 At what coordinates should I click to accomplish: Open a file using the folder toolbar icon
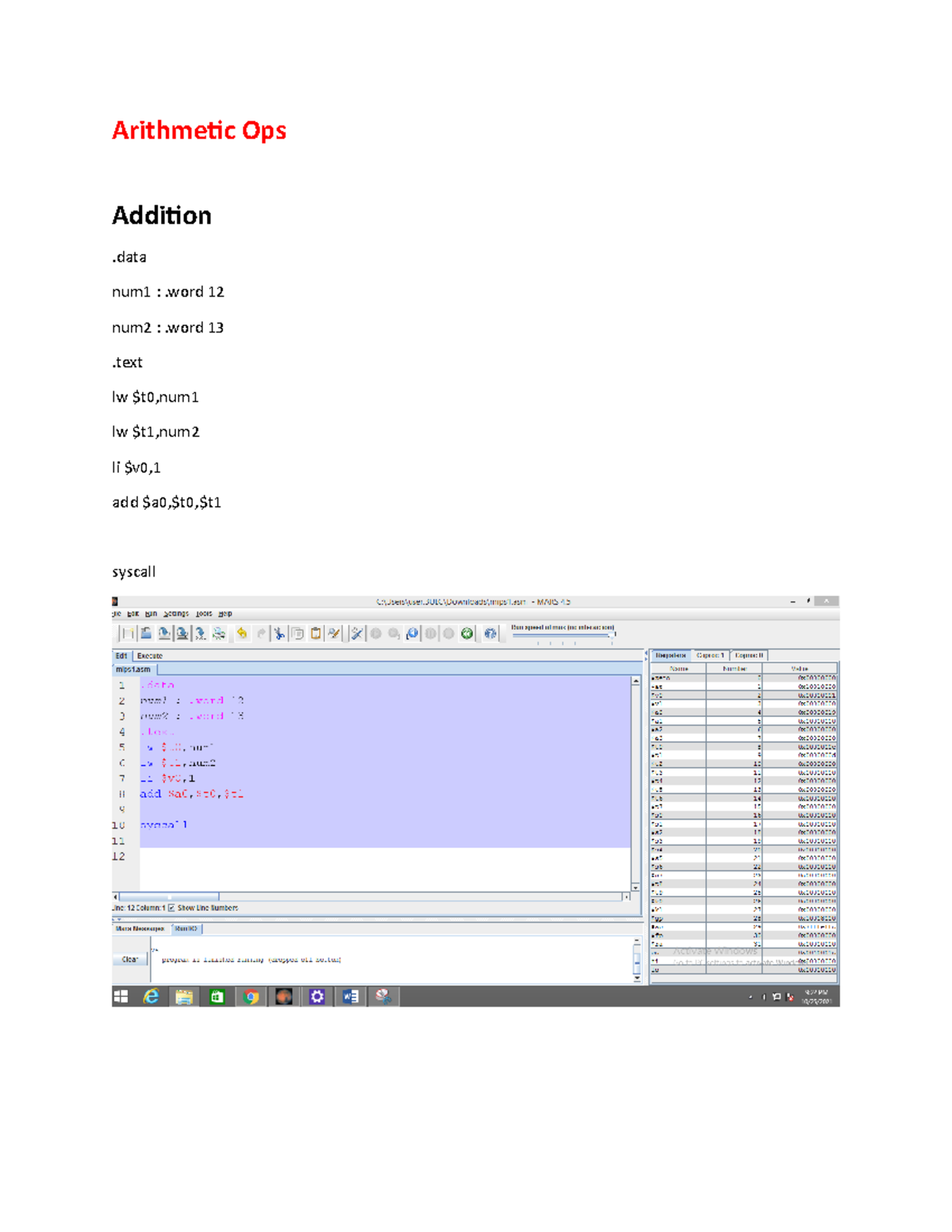coord(146,633)
